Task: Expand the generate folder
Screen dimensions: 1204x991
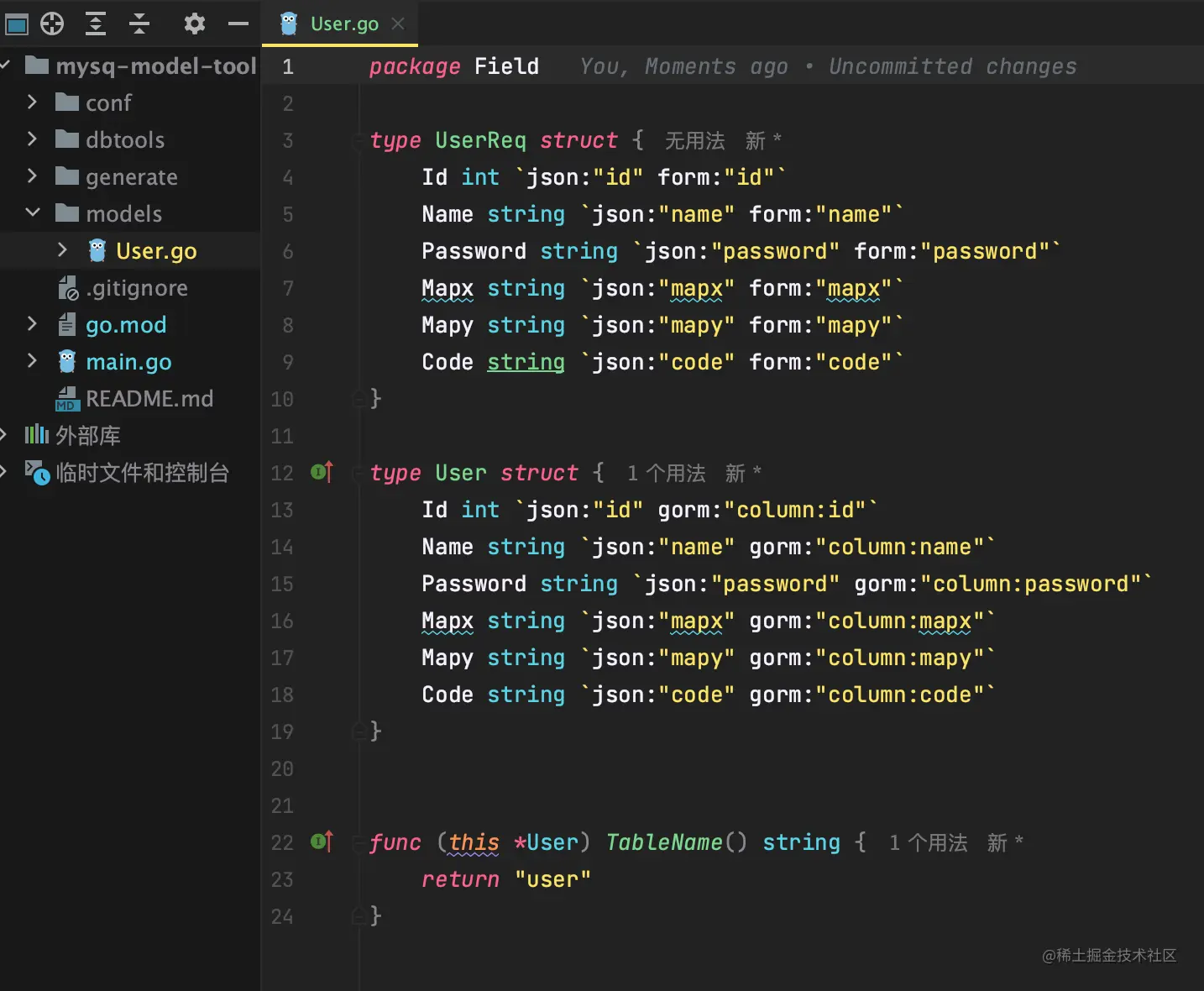Action: (x=32, y=176)
